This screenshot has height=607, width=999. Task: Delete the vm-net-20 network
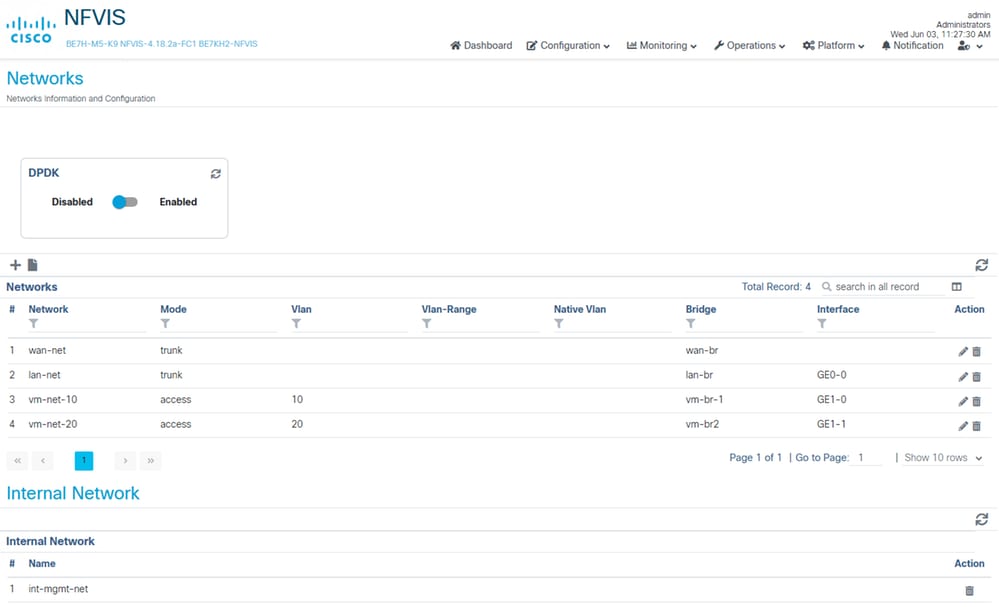click(x=977, y=425)
